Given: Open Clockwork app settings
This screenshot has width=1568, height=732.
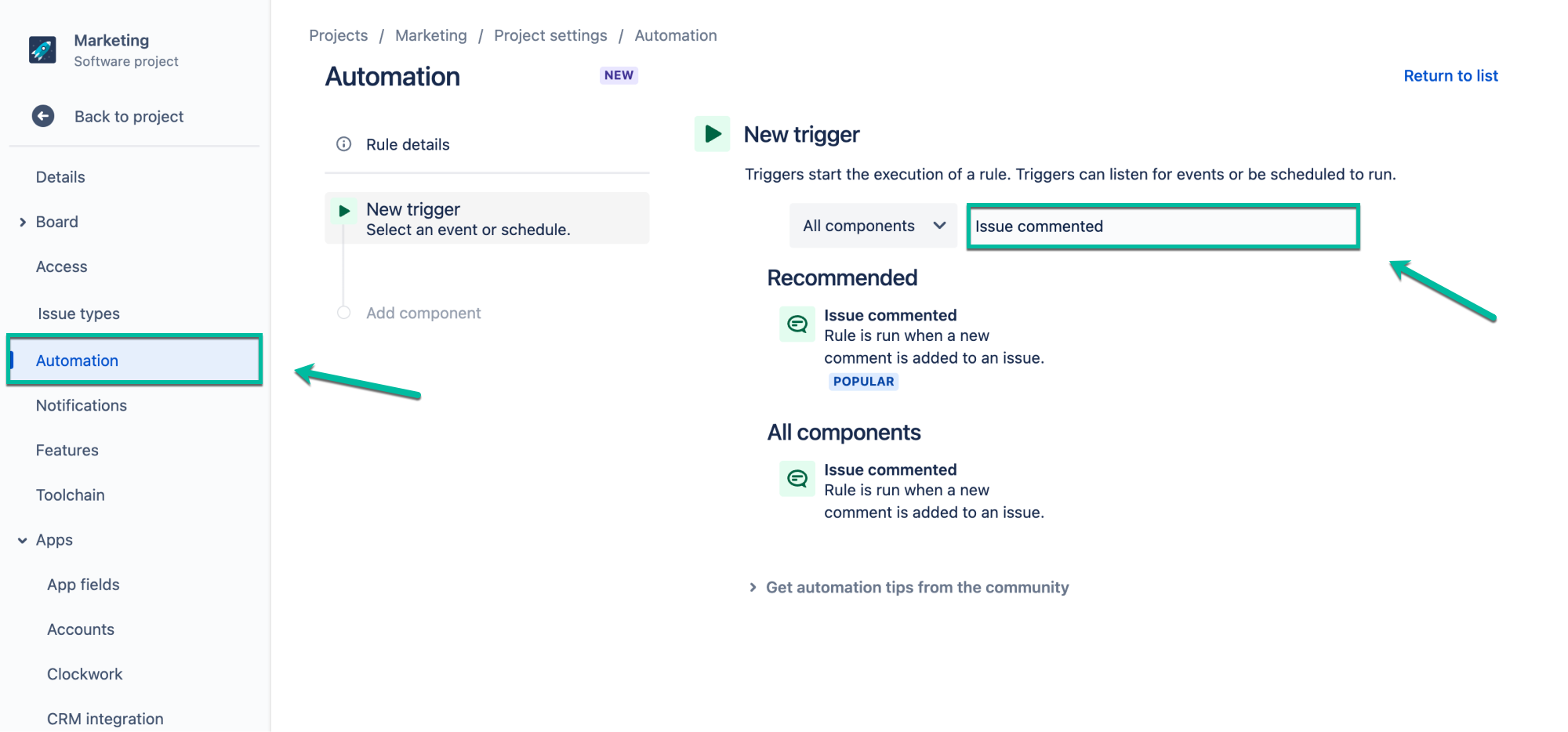Looking at the screenshot, I should [x=84, y=673].
